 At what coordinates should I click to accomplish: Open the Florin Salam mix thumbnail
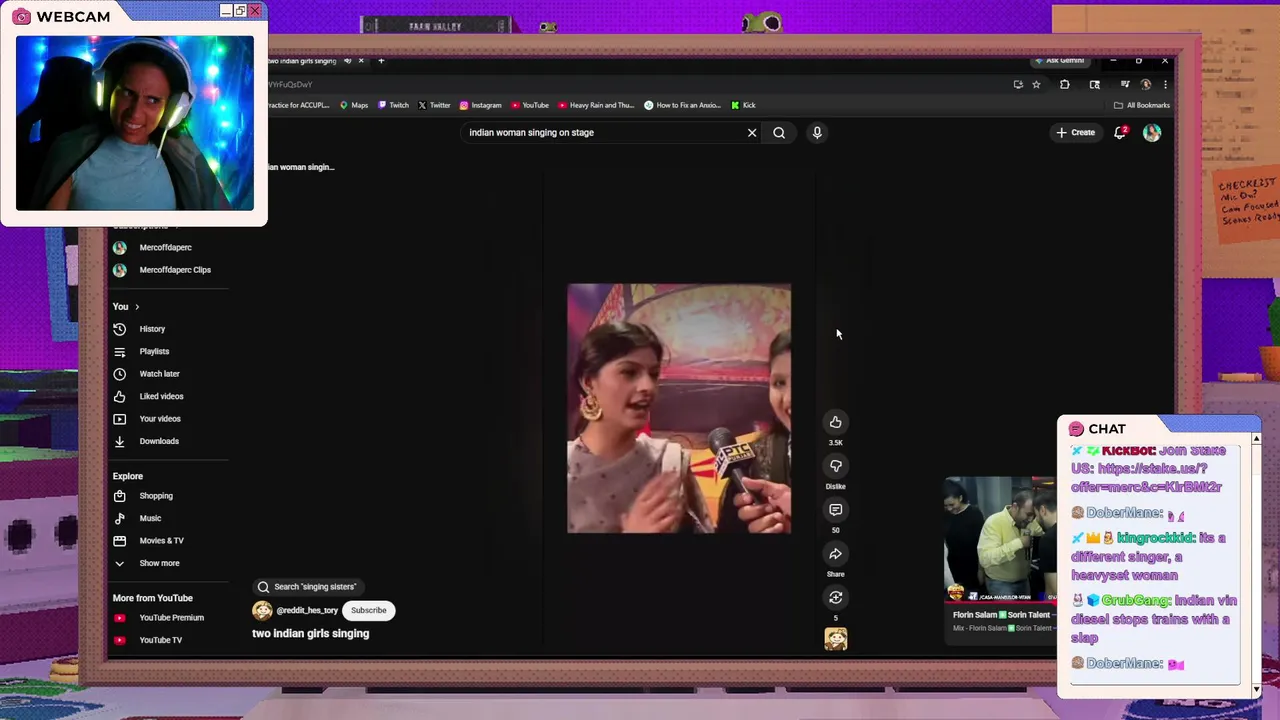[x=999, y=540]
